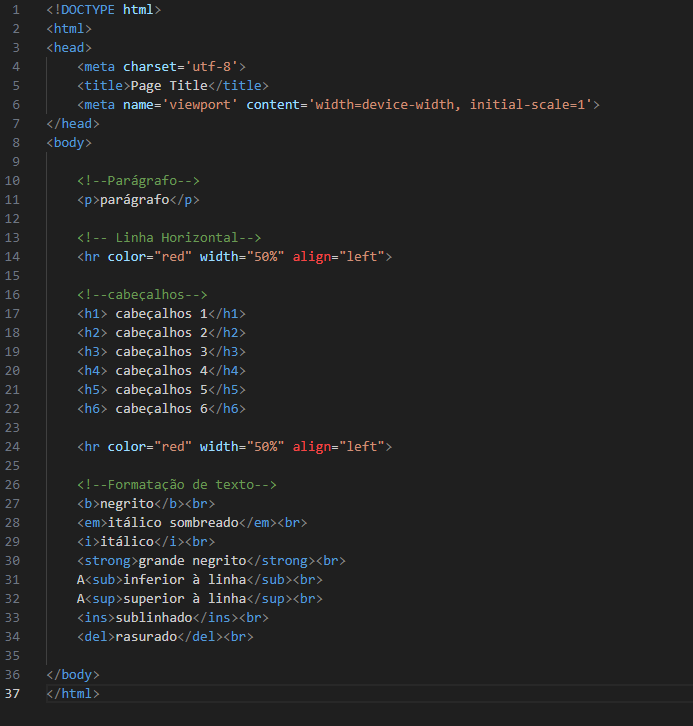Select line number 8 beside the body tag
The height and width of the screenshot is (726, 693).
[x=16, y=142]
